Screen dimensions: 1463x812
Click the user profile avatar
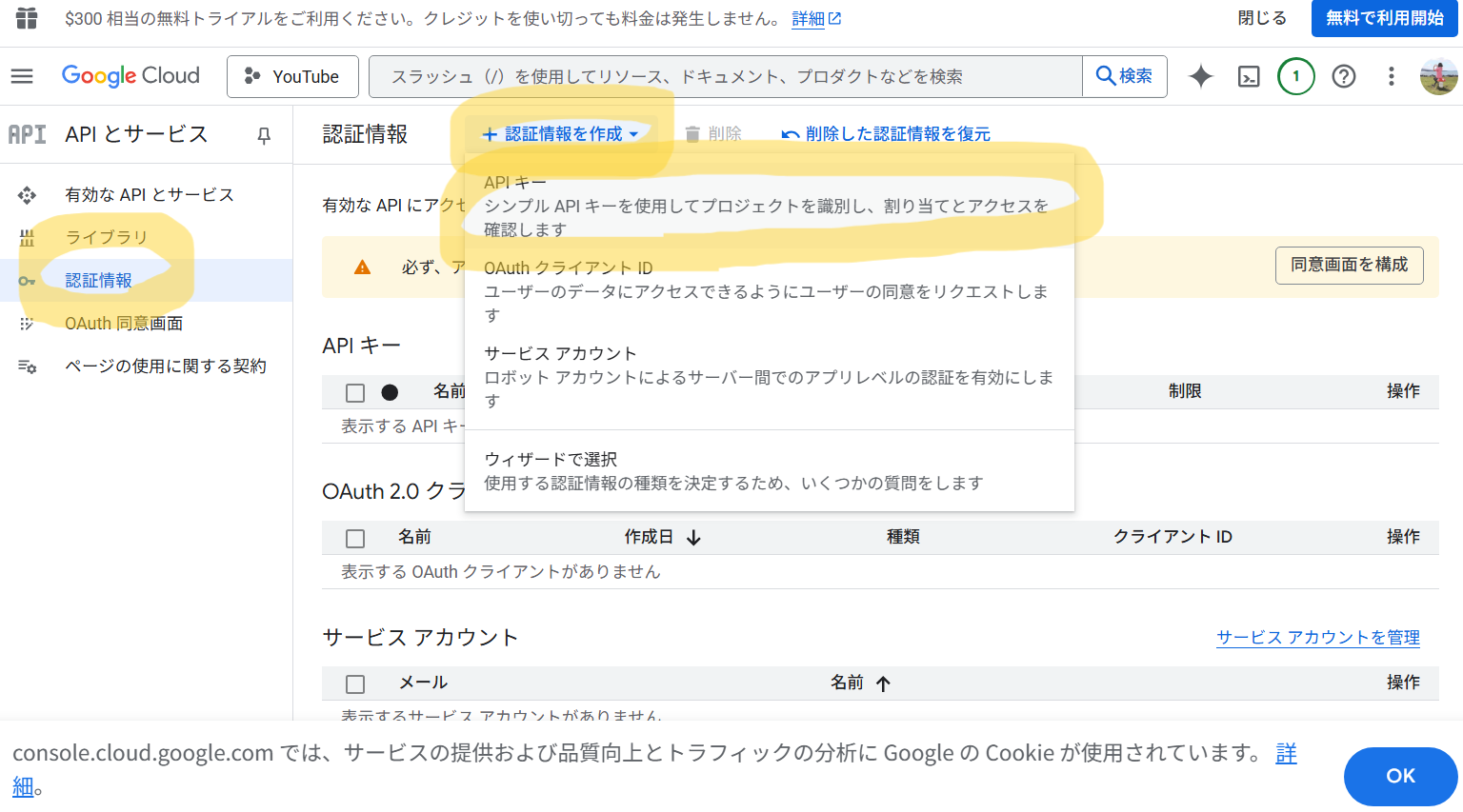coord(1437,76)
